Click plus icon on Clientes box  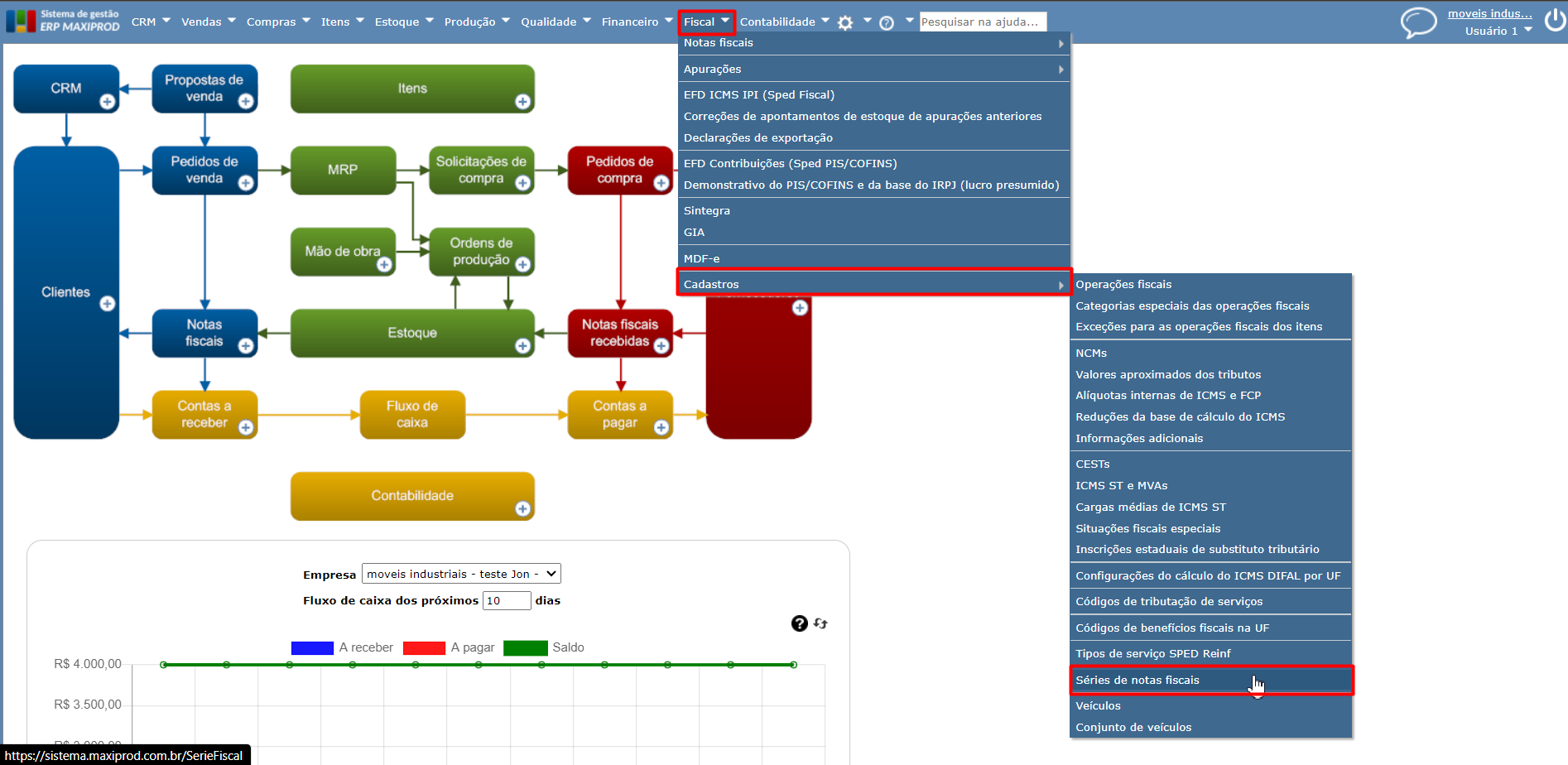point(107,304)
